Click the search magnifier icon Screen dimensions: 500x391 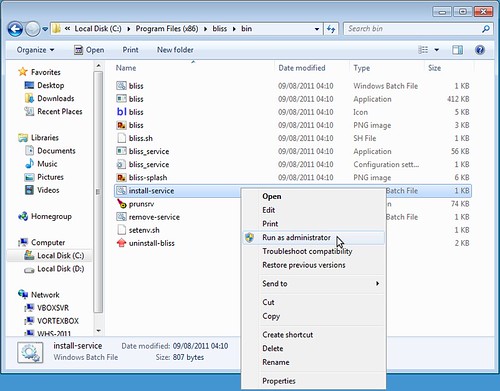[x=486, y=29]
